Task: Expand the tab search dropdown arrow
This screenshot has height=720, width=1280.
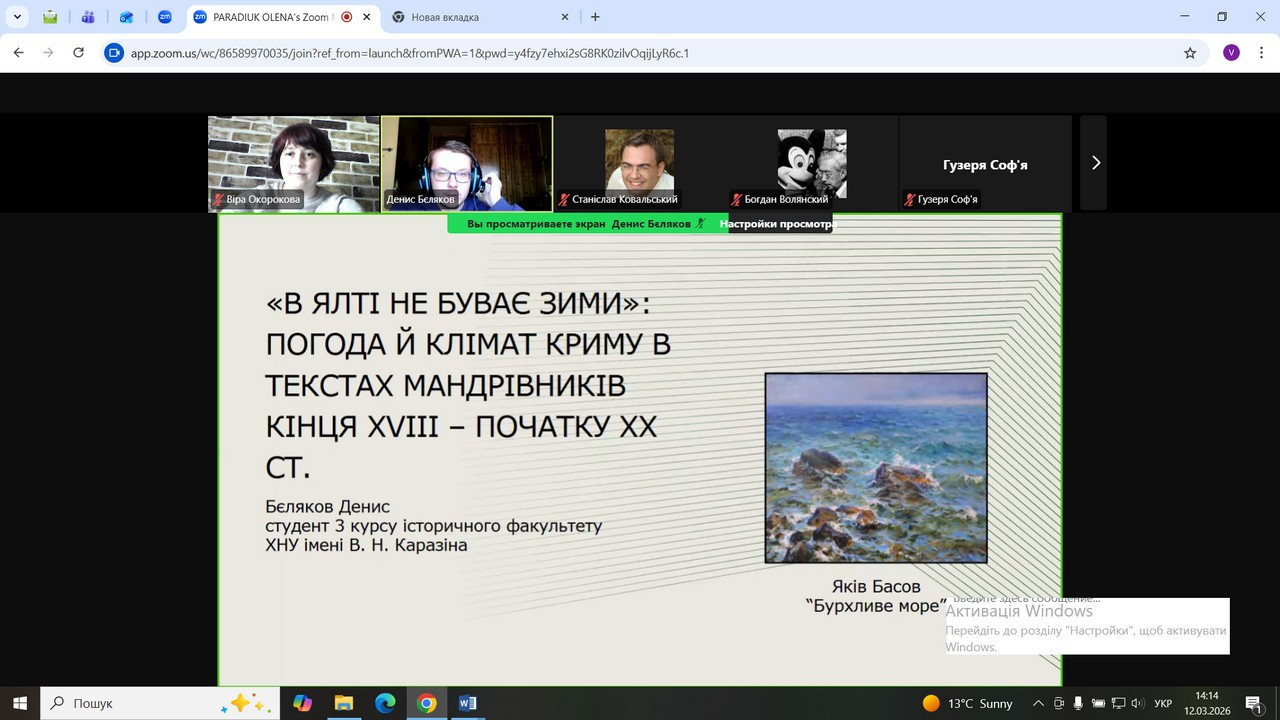Action: tap(17, 17)
